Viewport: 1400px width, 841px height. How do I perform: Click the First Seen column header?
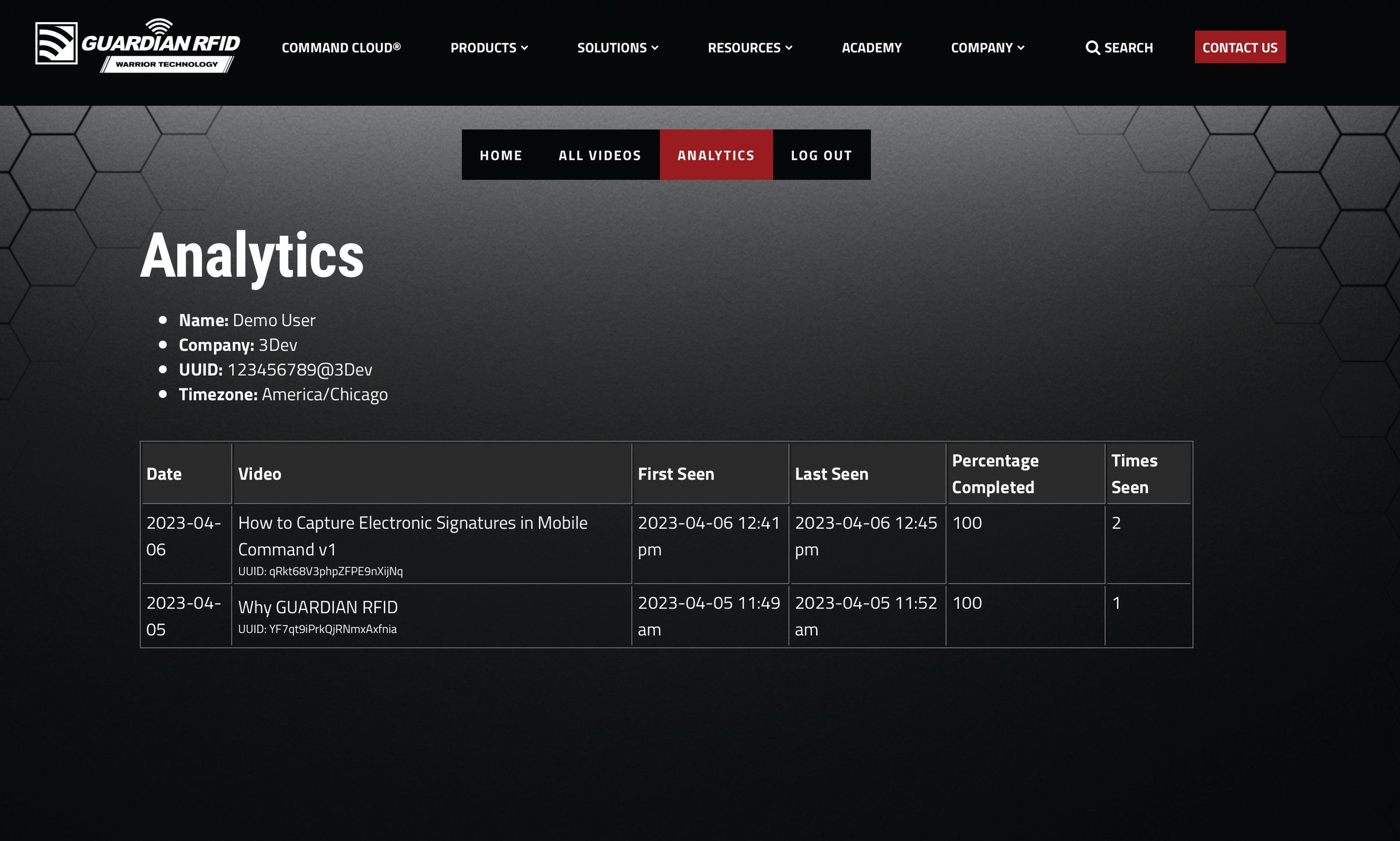(x=711, y=473)
